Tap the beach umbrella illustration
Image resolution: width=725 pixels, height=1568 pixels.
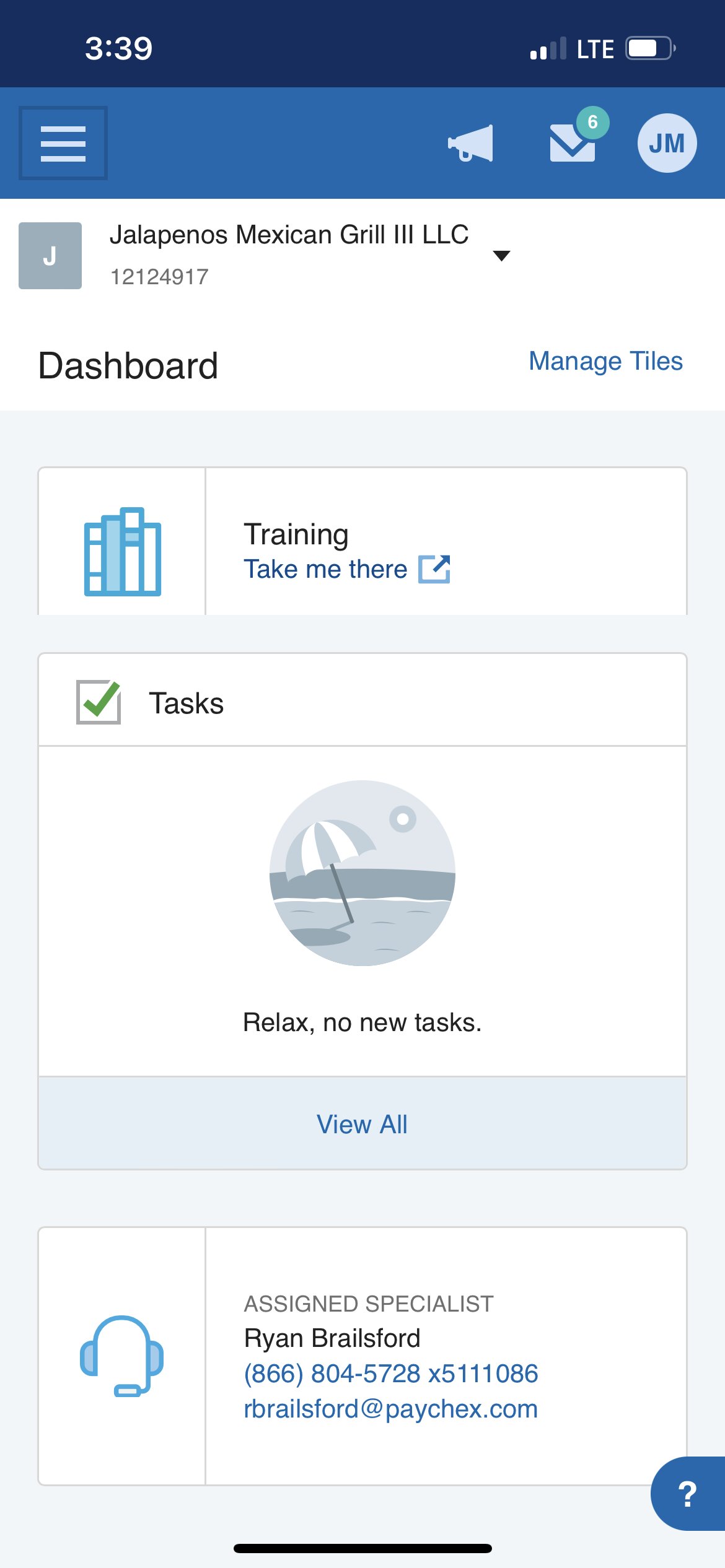tap(362, 873)
